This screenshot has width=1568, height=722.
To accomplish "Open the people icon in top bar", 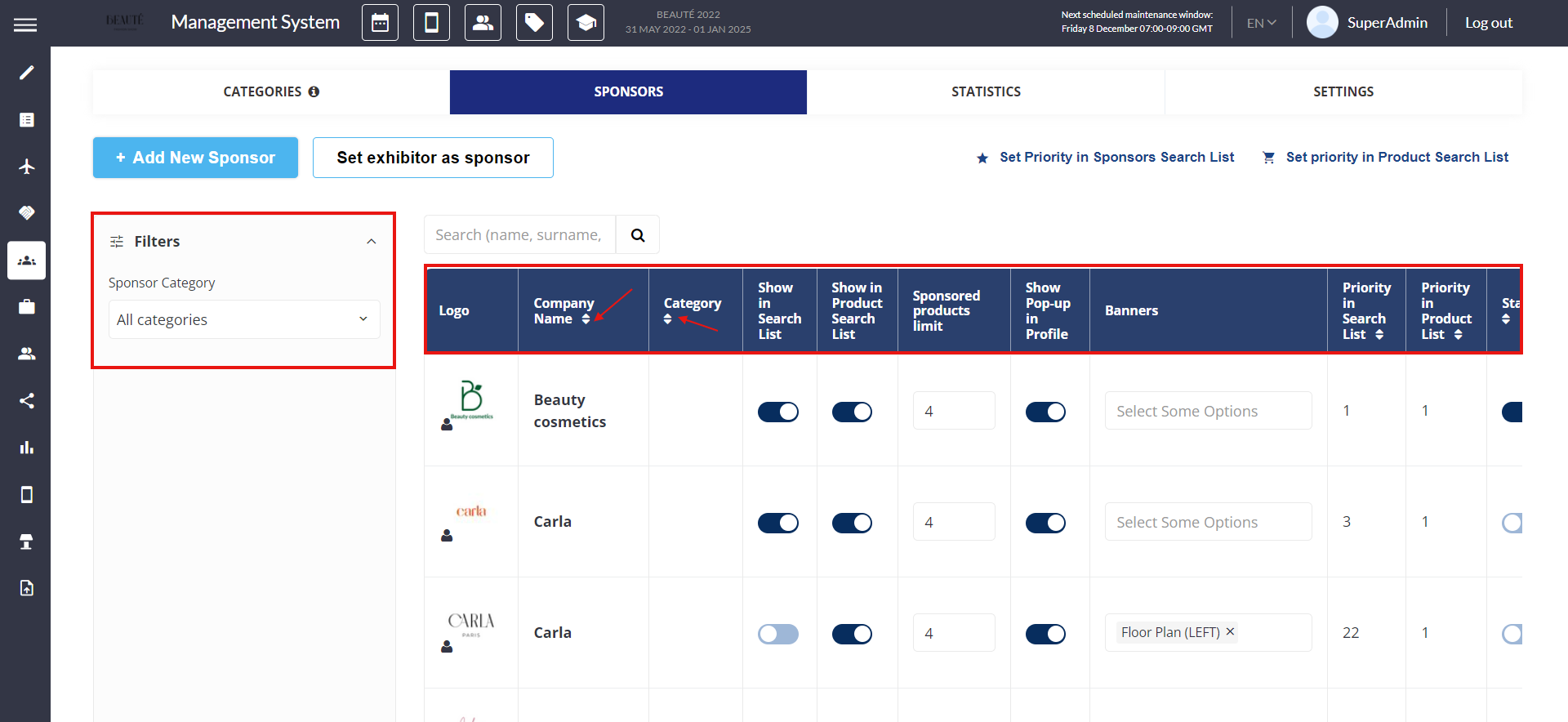I will [483, 23].
